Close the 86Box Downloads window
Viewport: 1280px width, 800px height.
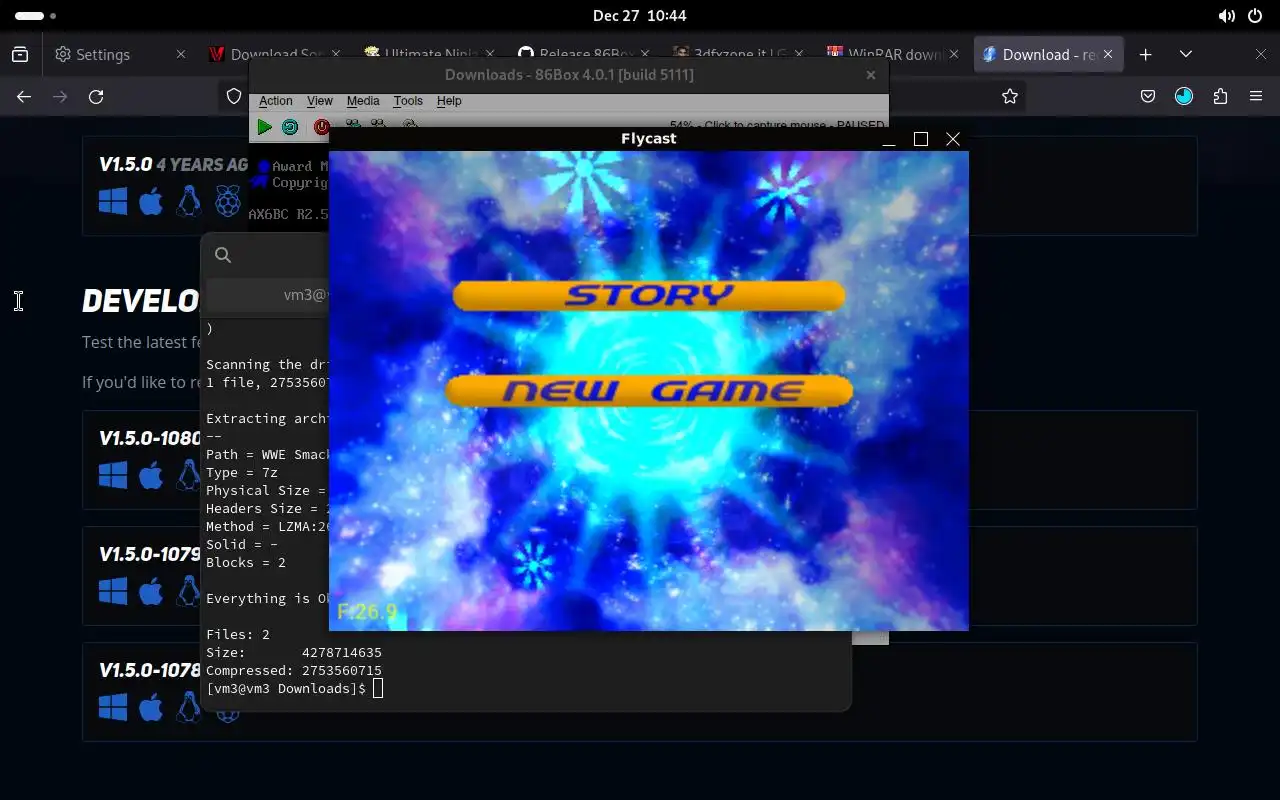[x=871, y=75]
